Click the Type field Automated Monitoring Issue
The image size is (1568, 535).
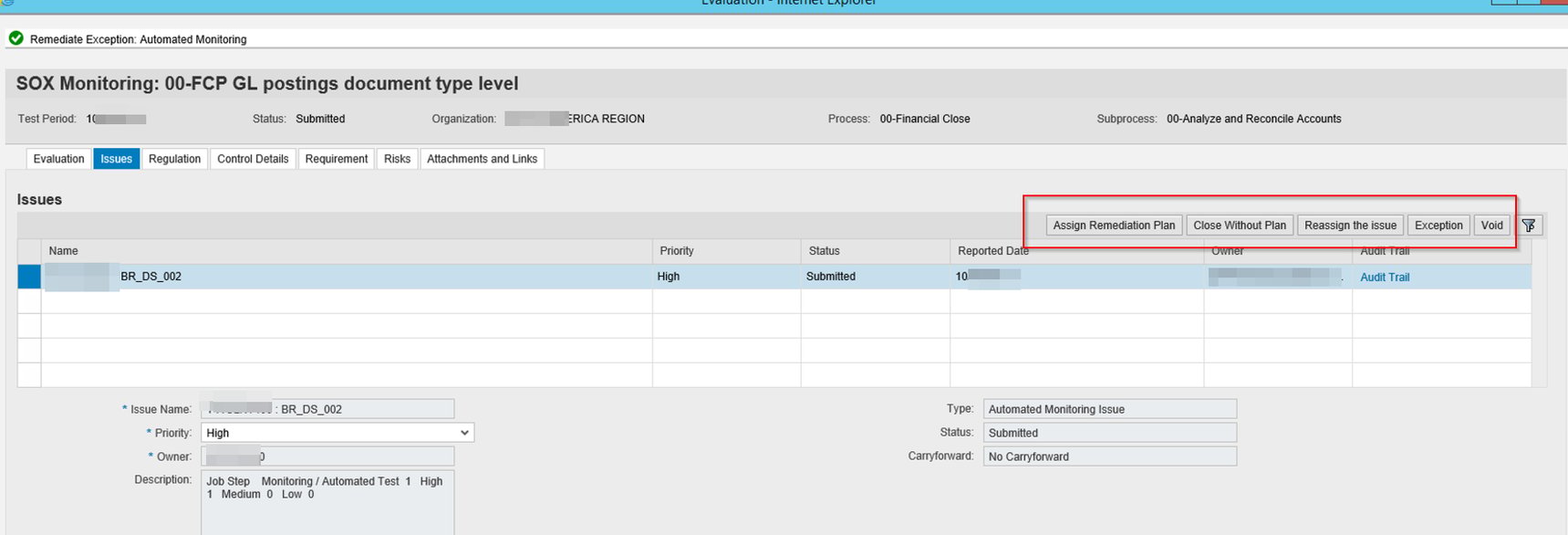(x=1110, y=409)
